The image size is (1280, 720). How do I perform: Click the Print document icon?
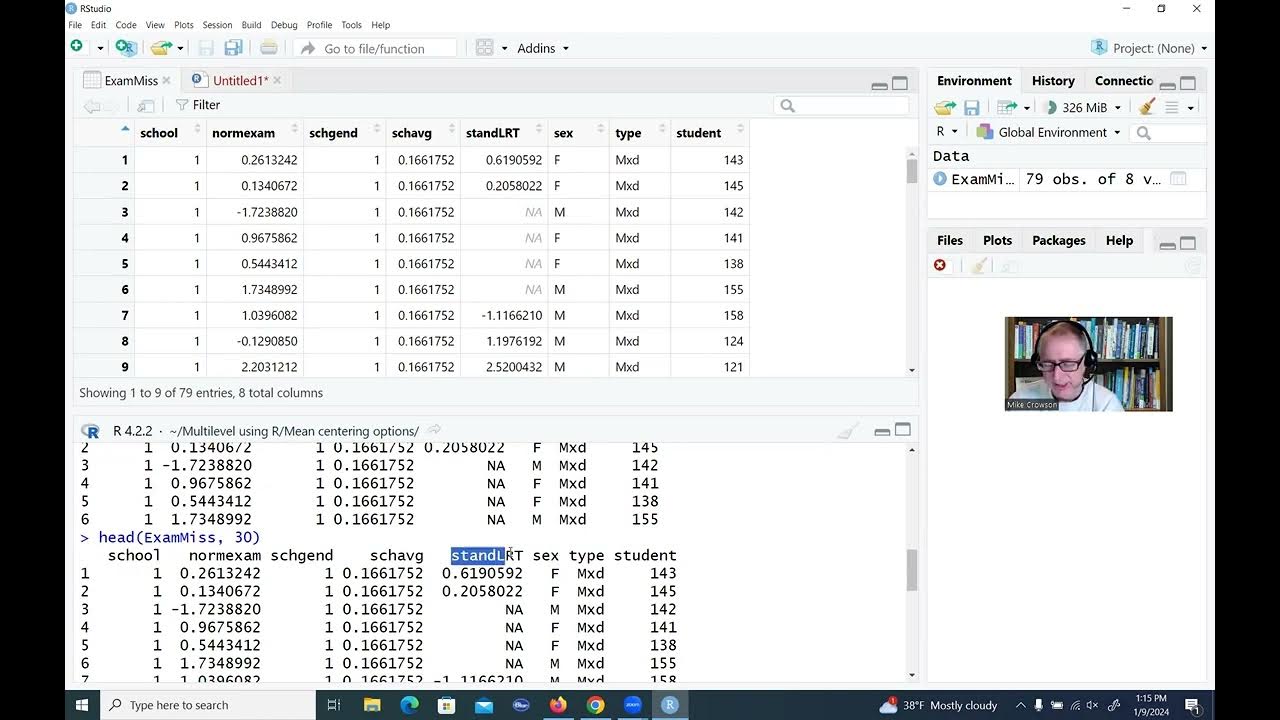tap(269, 47)
